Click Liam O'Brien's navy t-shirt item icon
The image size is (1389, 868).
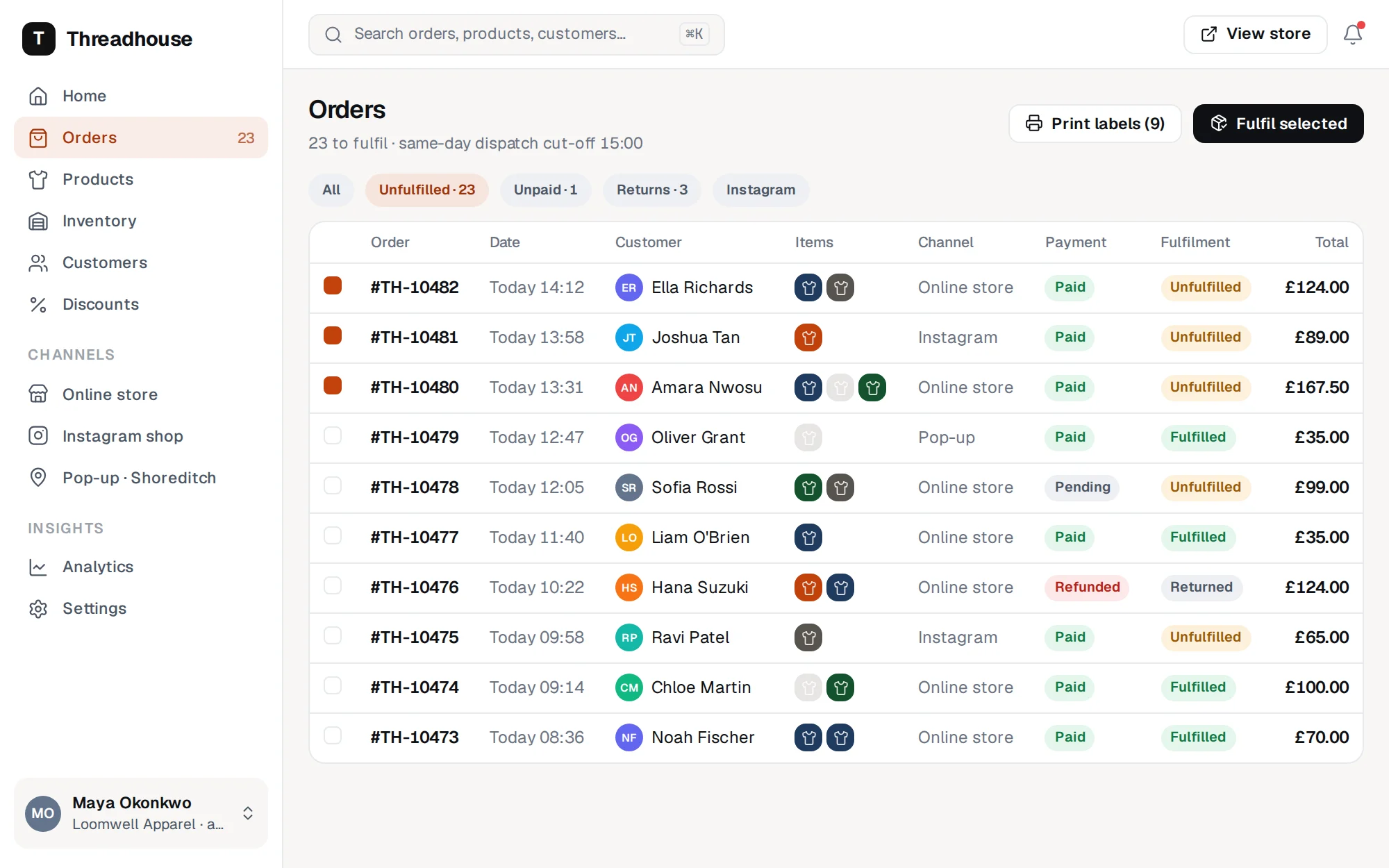pyautogui.click(x=808, y=537)
